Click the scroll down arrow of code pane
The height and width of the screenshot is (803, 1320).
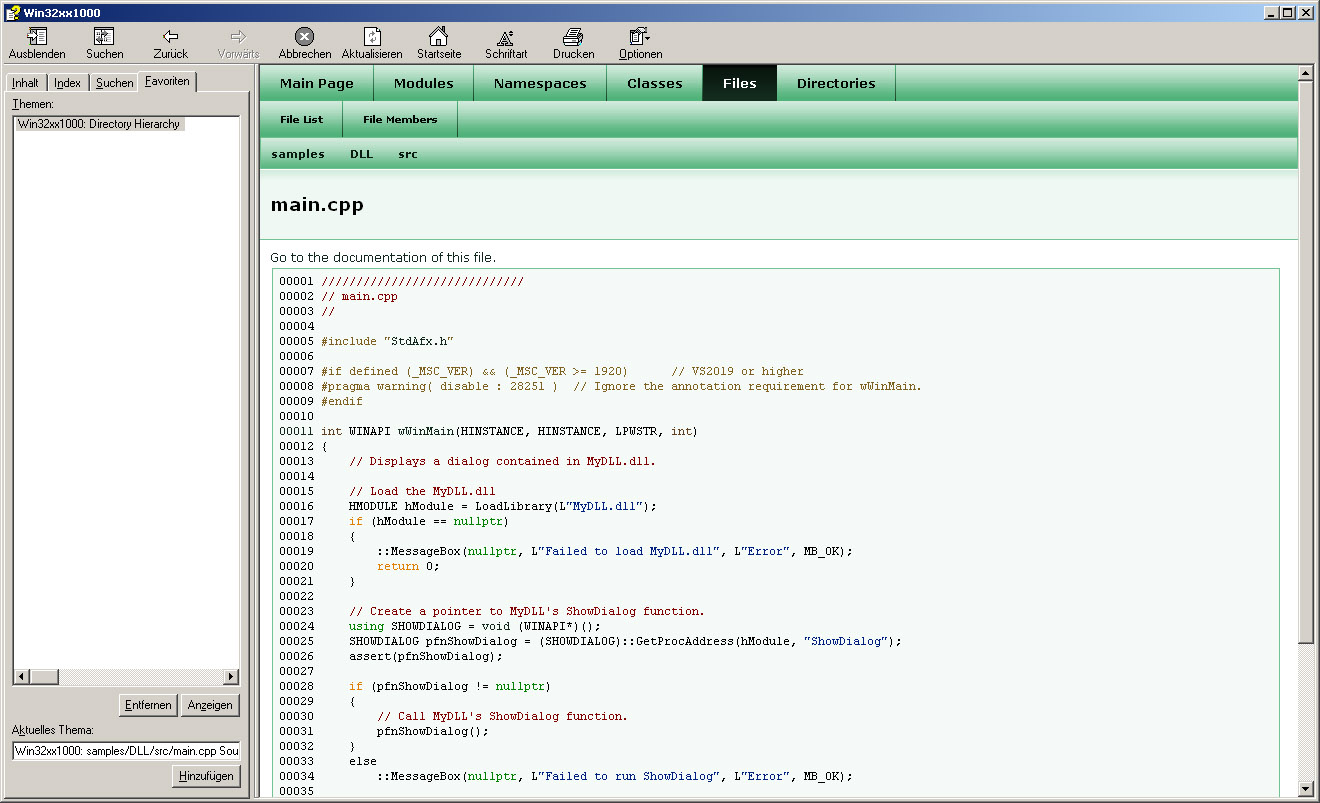(1305, 789)
